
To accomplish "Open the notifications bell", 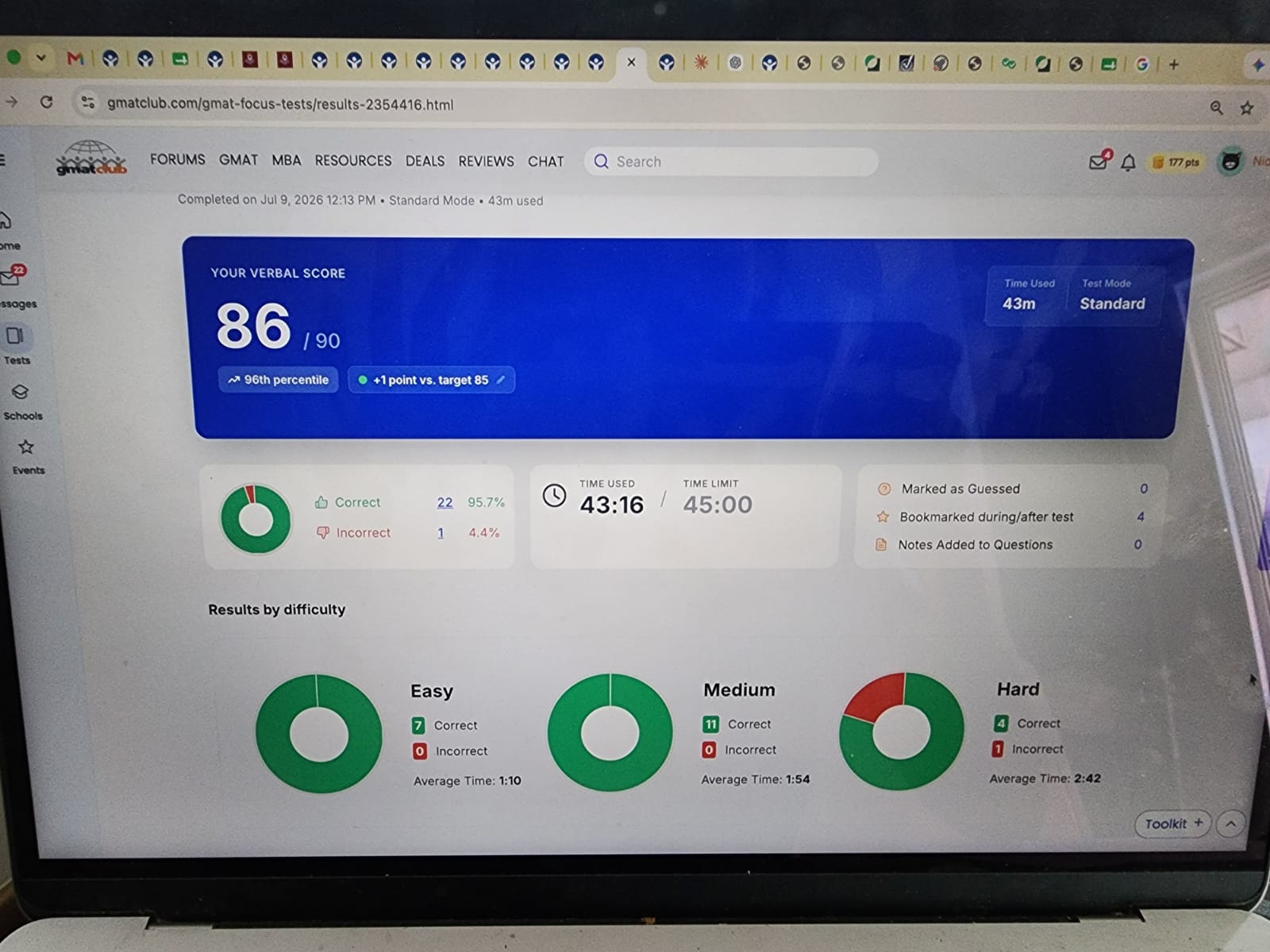I will [1128, 163].
